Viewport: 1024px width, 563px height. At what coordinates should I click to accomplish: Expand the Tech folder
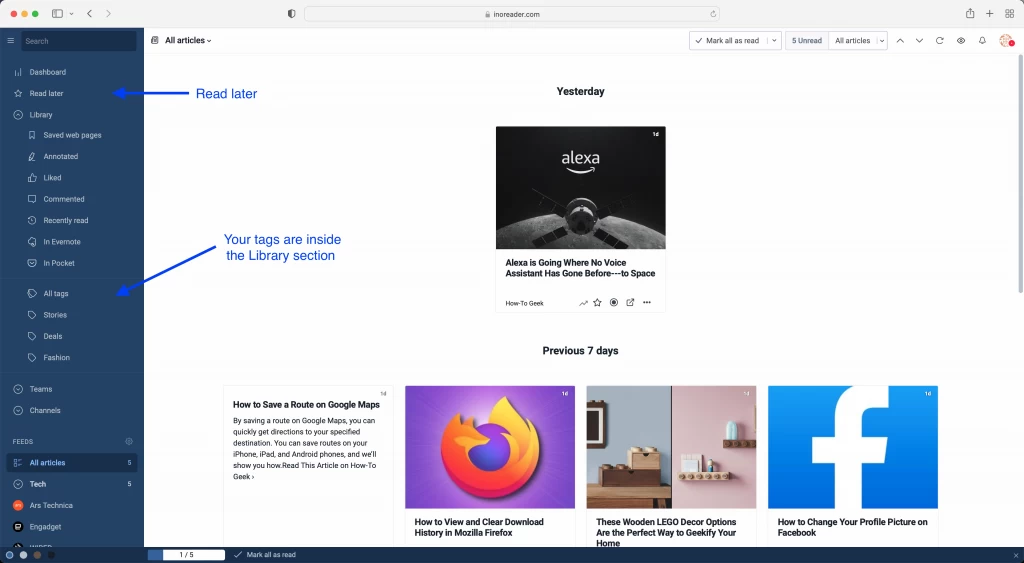pos(18,484)
